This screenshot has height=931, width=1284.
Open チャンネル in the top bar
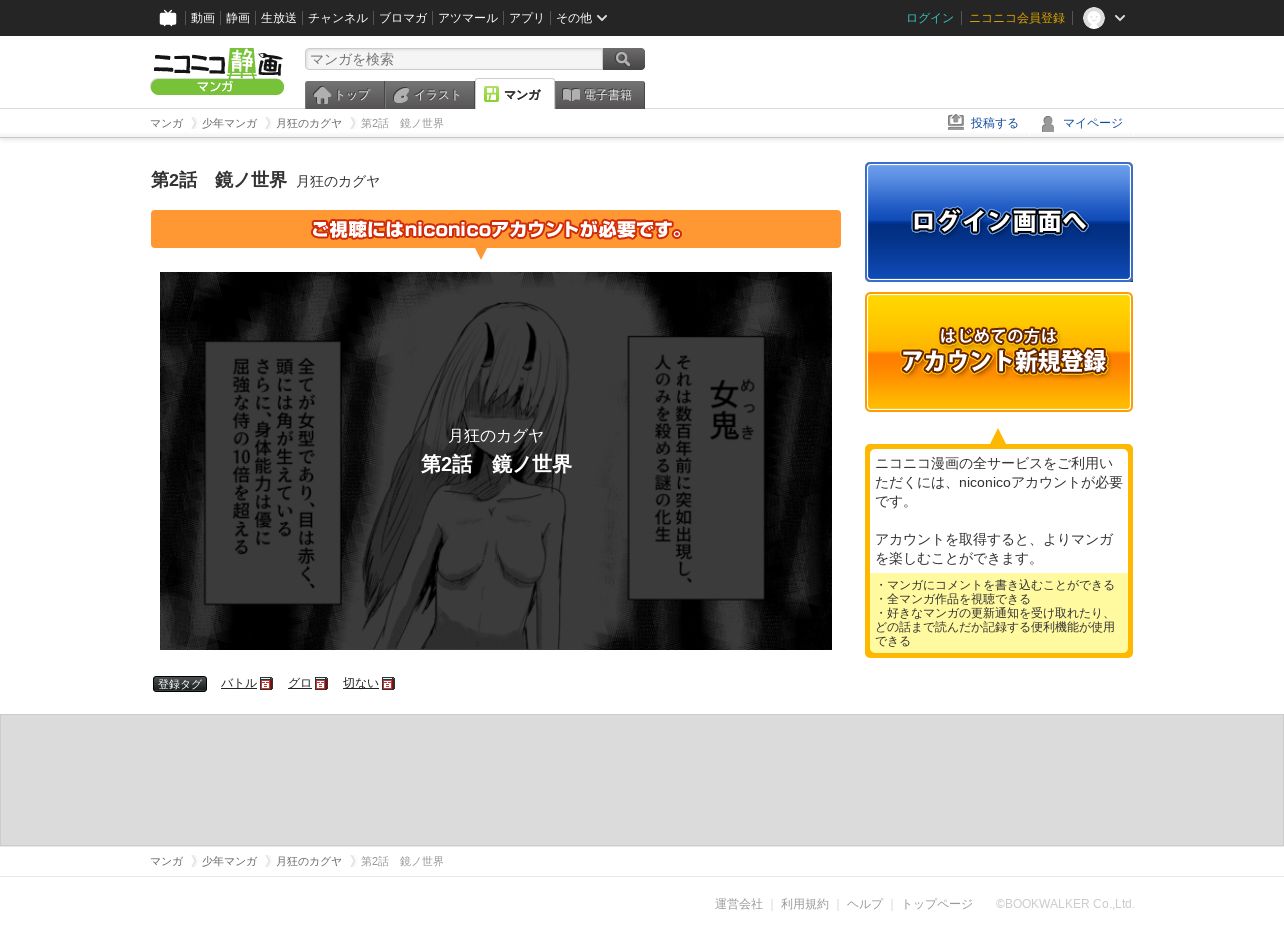coord(338,18)
